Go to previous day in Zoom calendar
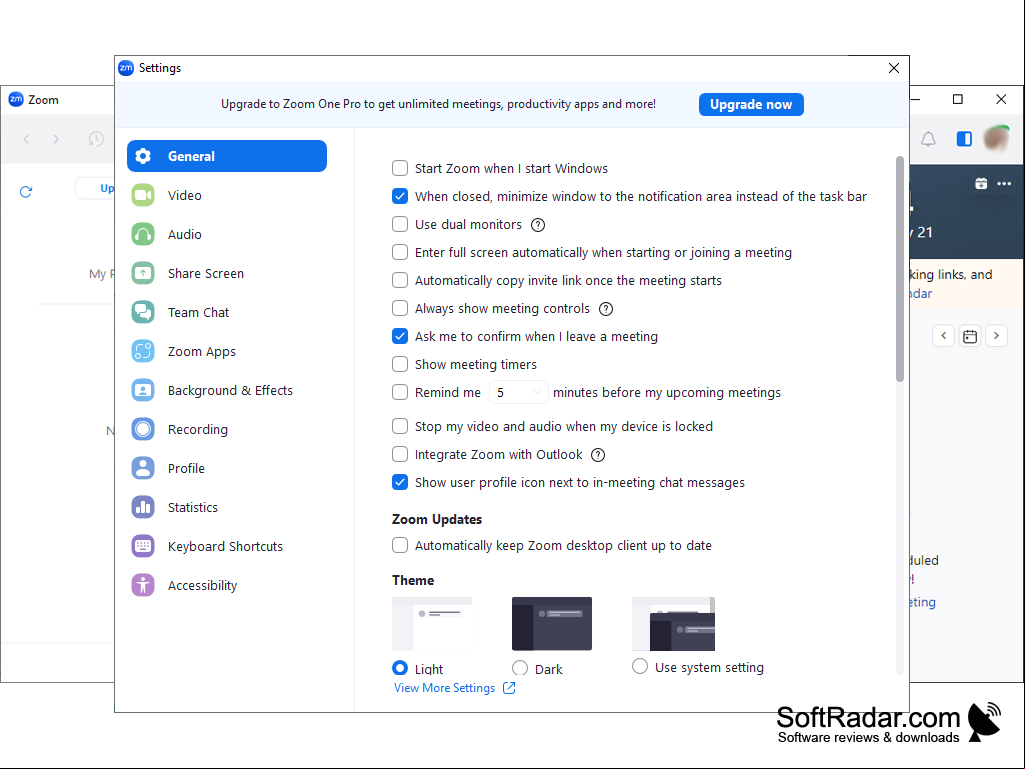This screenshot has width=1025, height=769. (x=943, y=336)
